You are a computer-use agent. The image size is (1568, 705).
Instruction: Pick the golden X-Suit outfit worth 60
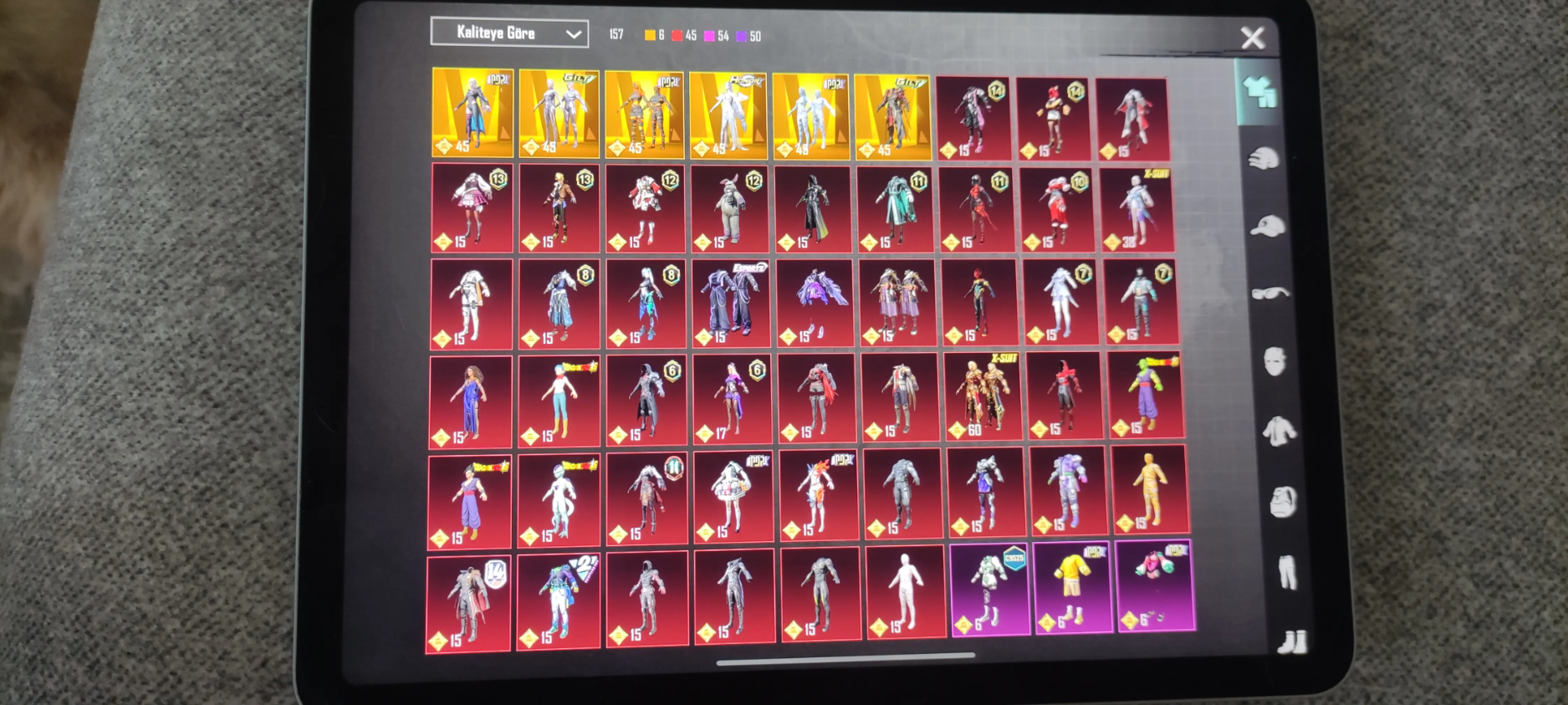pos(983,397)
